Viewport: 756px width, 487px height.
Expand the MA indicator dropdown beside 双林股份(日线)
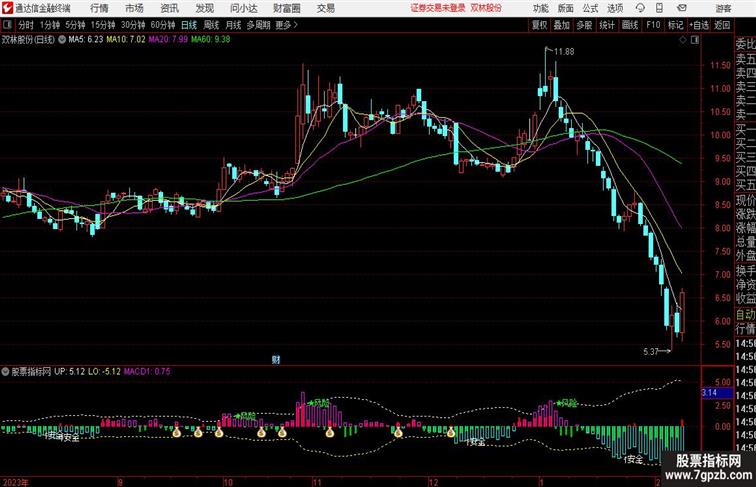coord(62,40)
